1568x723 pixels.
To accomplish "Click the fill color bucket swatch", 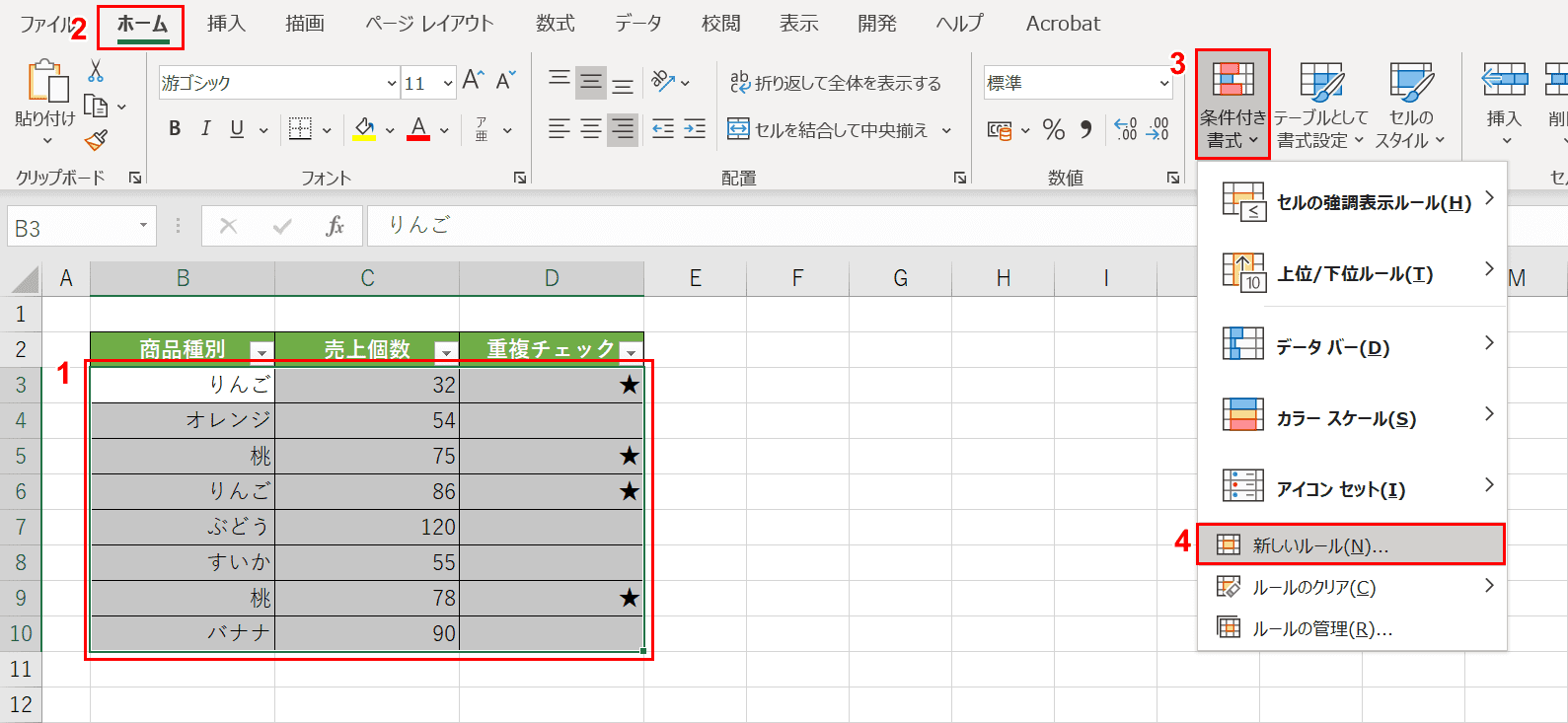I will click(x=364, y=129).
